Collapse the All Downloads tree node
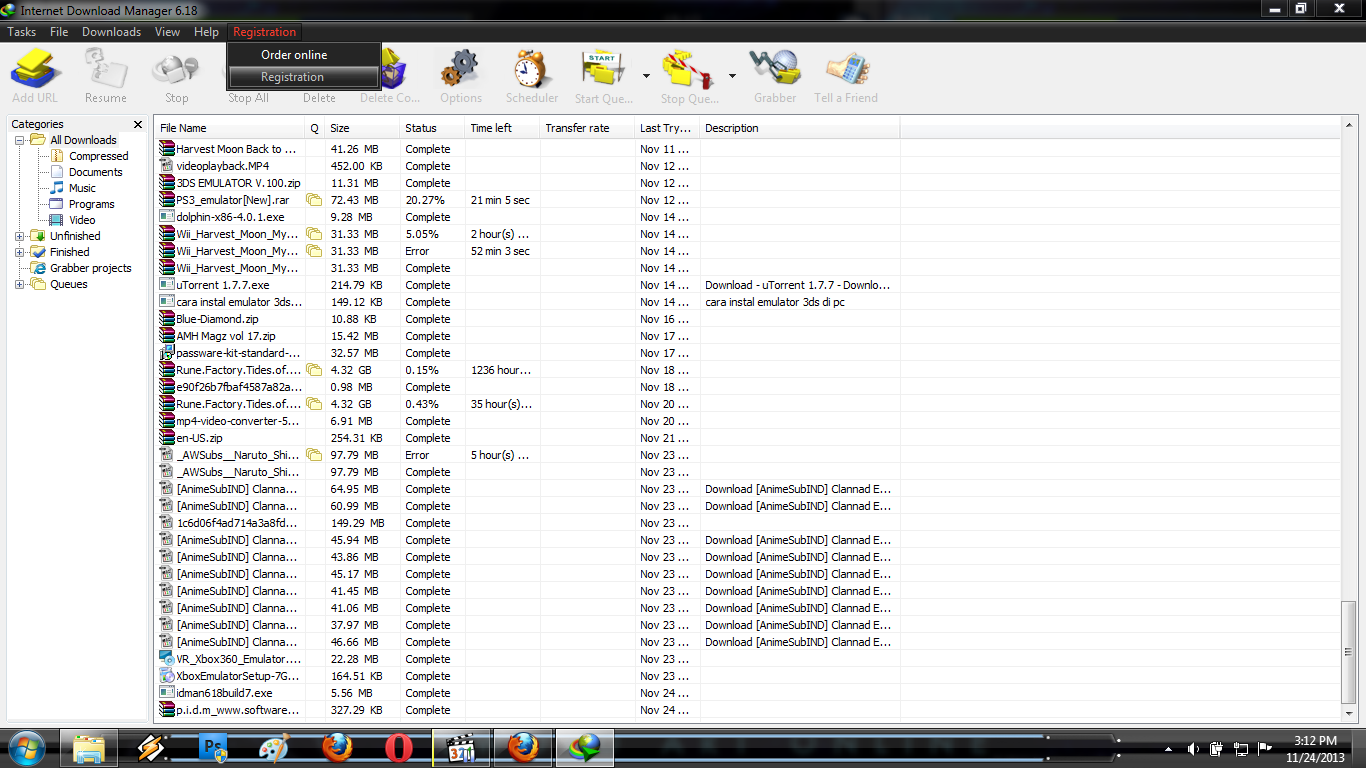The height and width of the screenshot is (768, 1366). pyautogui.click(x=20, y=140)
